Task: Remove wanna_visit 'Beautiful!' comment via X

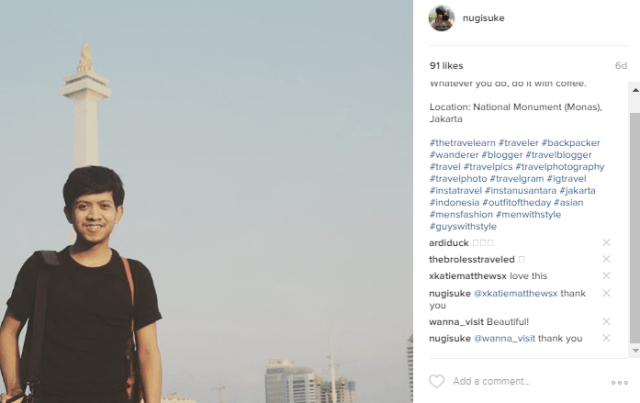Action: 606,321
